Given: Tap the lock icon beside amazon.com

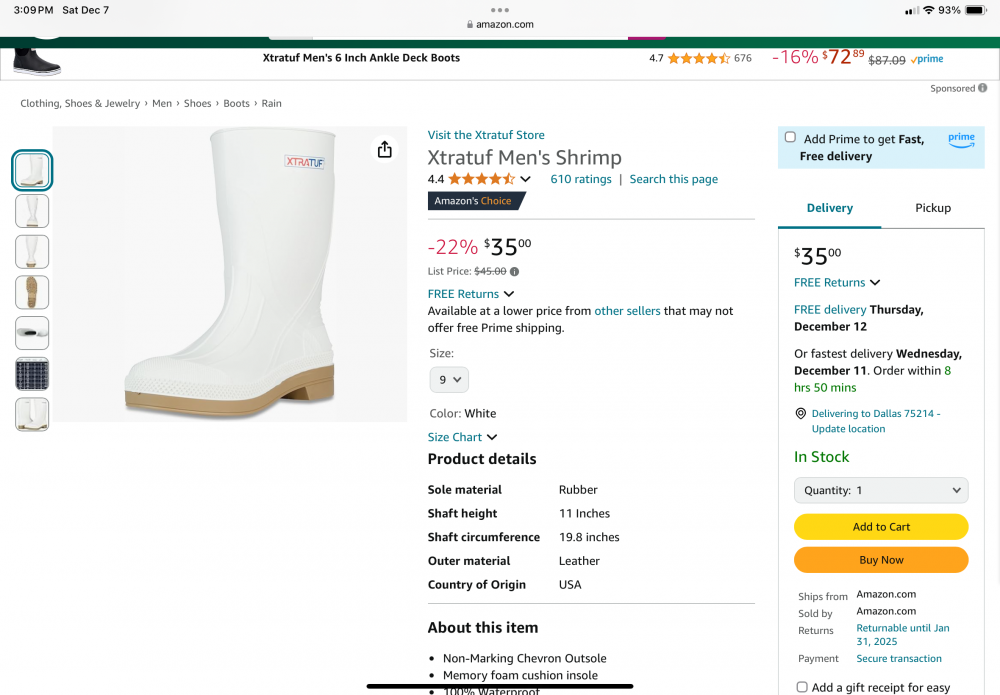Looking at the screenshot, I should (x=470, y=25).
